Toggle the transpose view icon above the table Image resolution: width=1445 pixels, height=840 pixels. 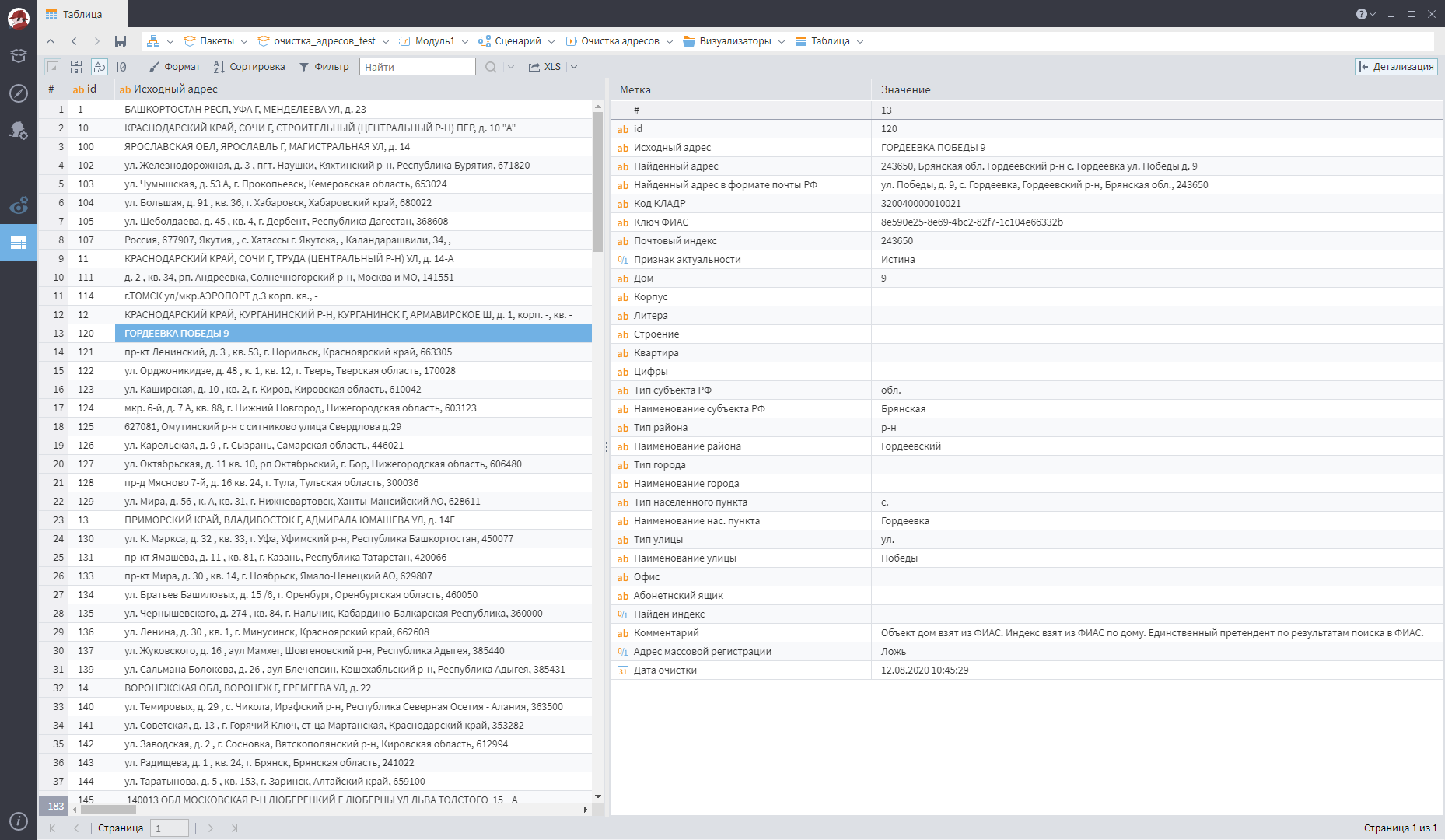[x=76, y=66]
